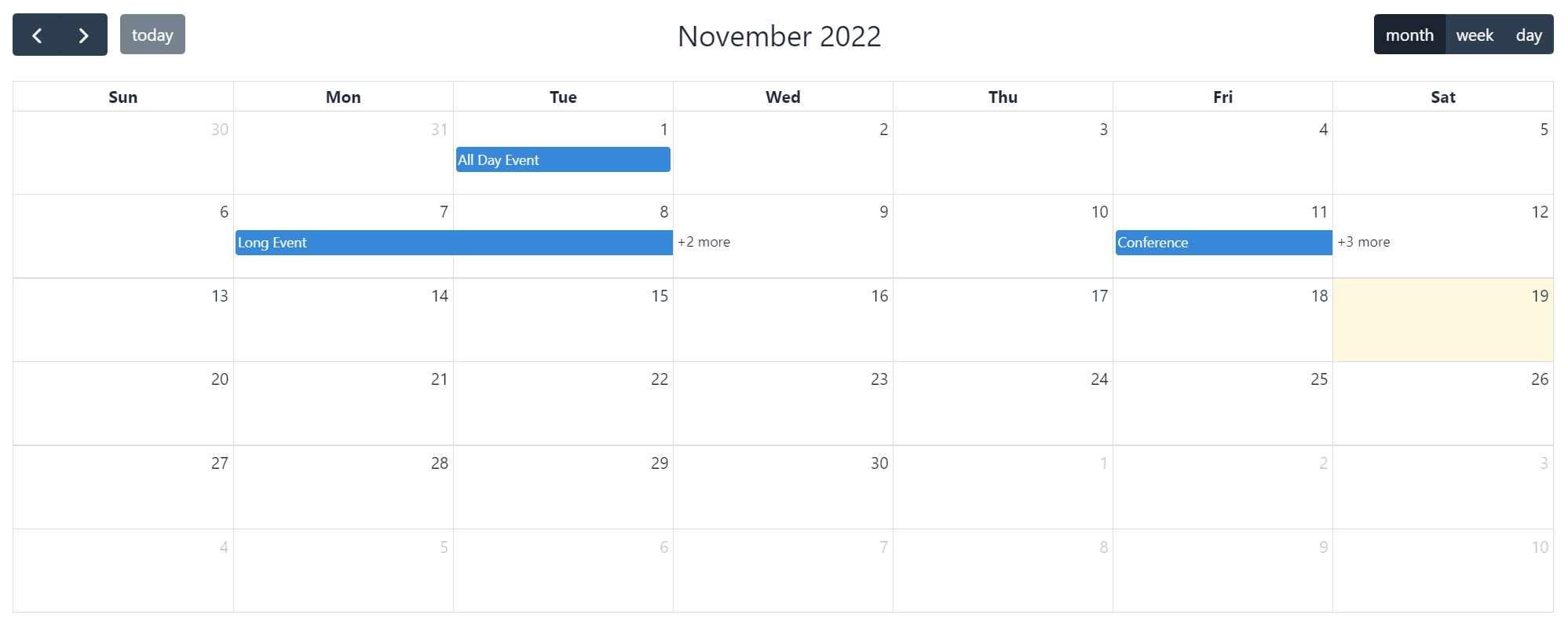Screen dimensions: 1568x622
Task: Open the All Day Event on November 1
Action: [562, 159]
